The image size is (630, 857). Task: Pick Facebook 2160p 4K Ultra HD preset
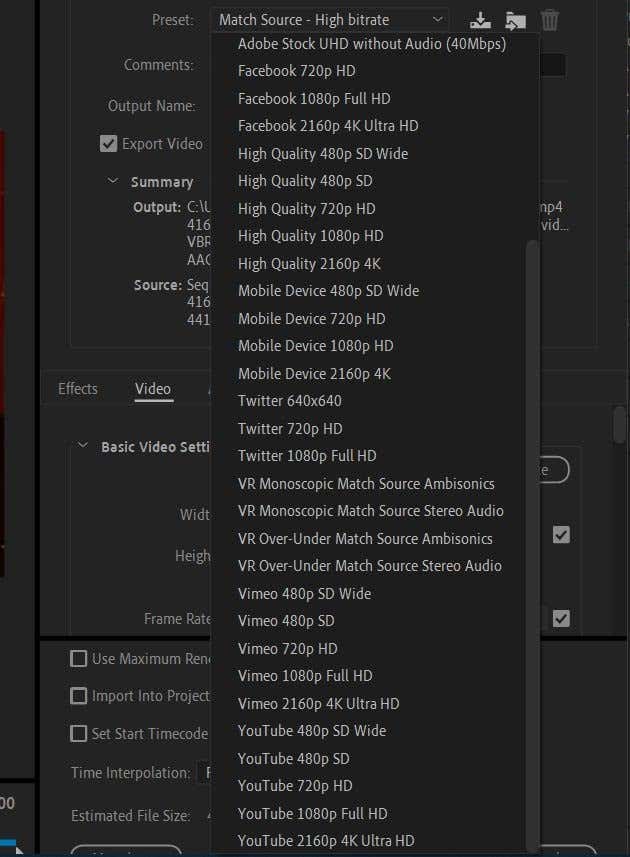328,126
